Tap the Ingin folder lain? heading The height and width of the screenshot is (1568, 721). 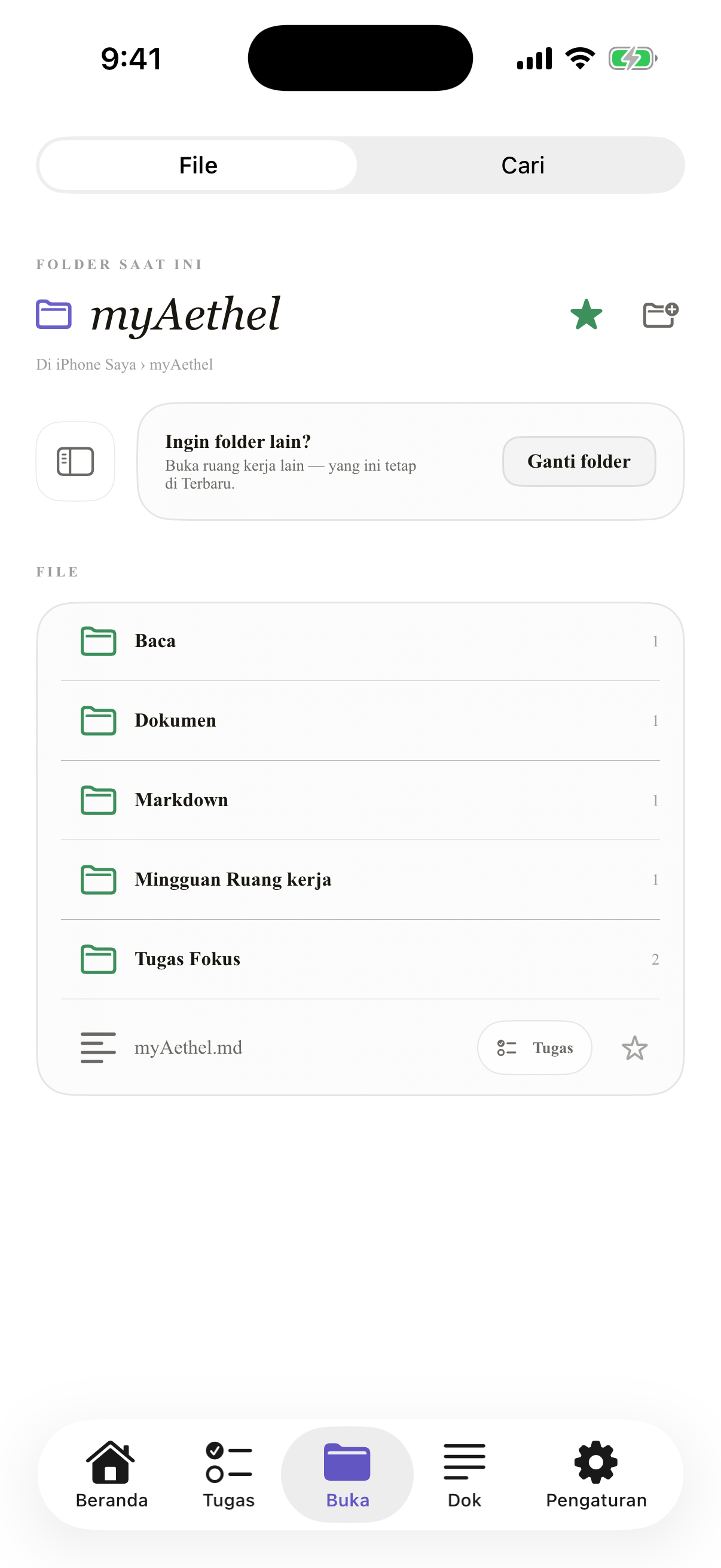pos(238,441)
